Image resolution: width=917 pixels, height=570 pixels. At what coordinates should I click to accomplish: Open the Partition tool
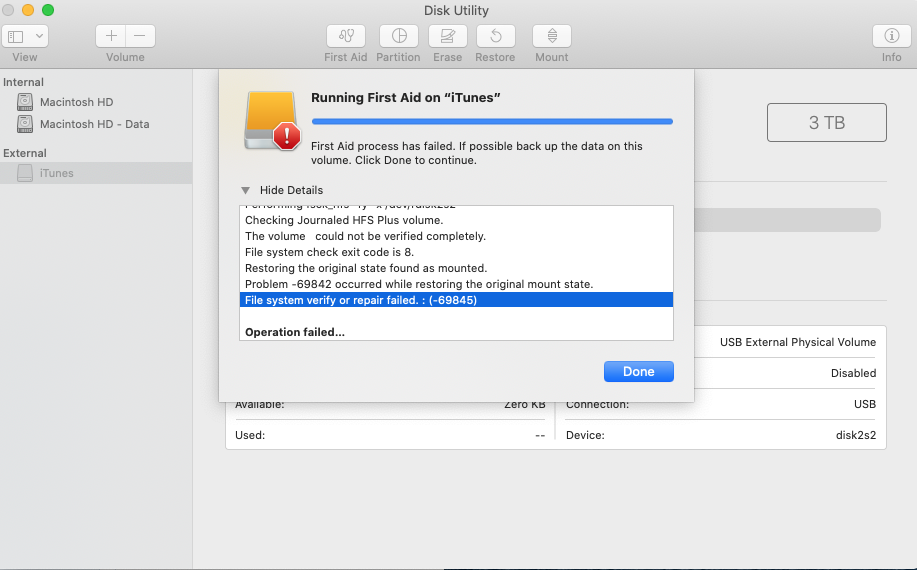[399, 36]
